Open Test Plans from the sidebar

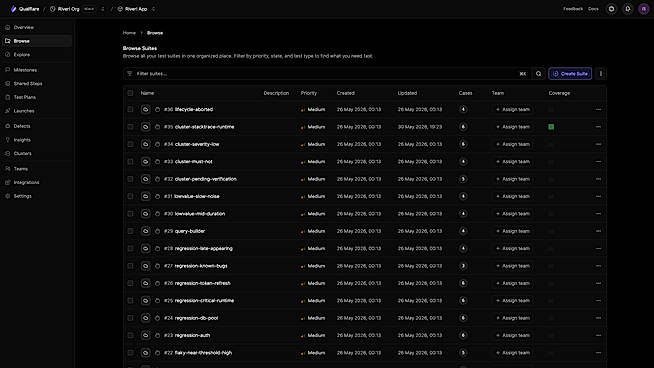pos(37,97)
